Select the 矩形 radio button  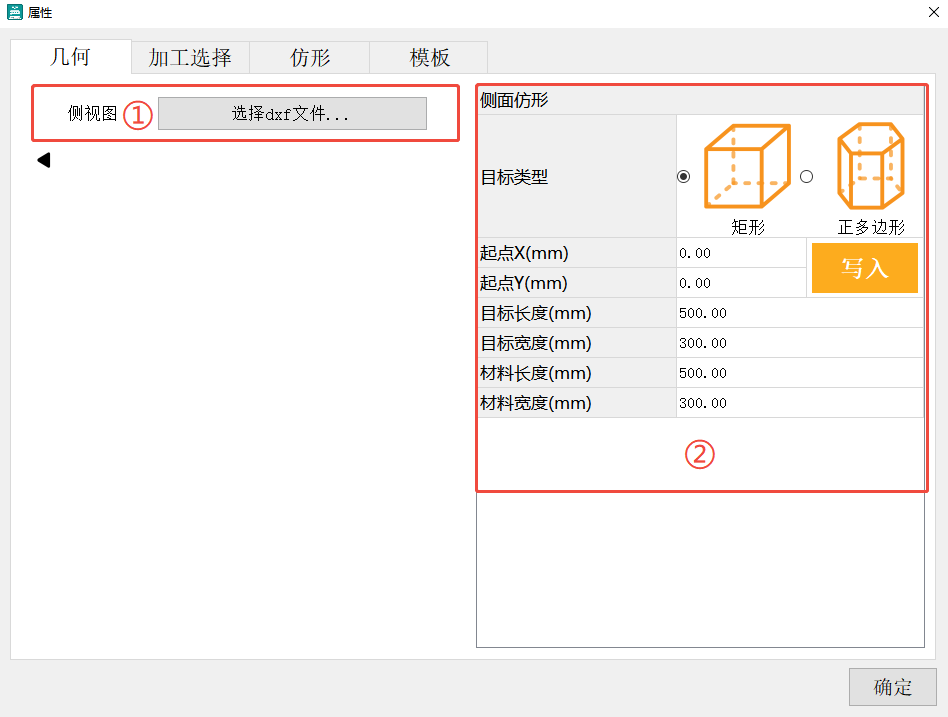684,177
